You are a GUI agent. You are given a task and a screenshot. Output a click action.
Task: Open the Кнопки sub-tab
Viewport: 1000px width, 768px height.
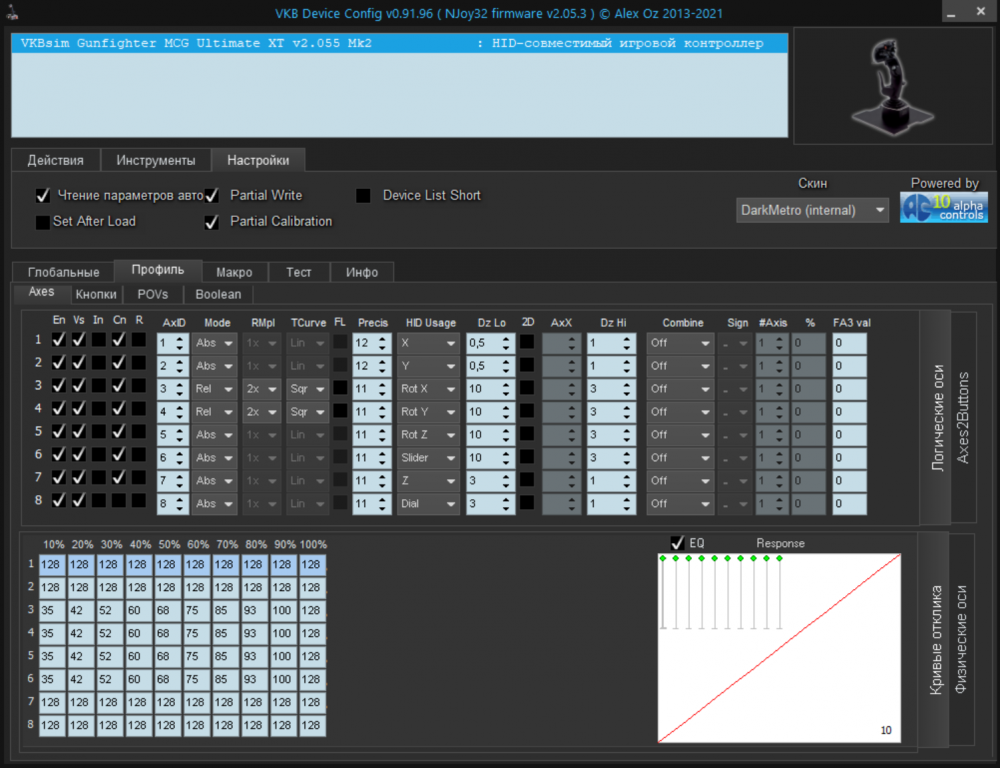(96, 294)
